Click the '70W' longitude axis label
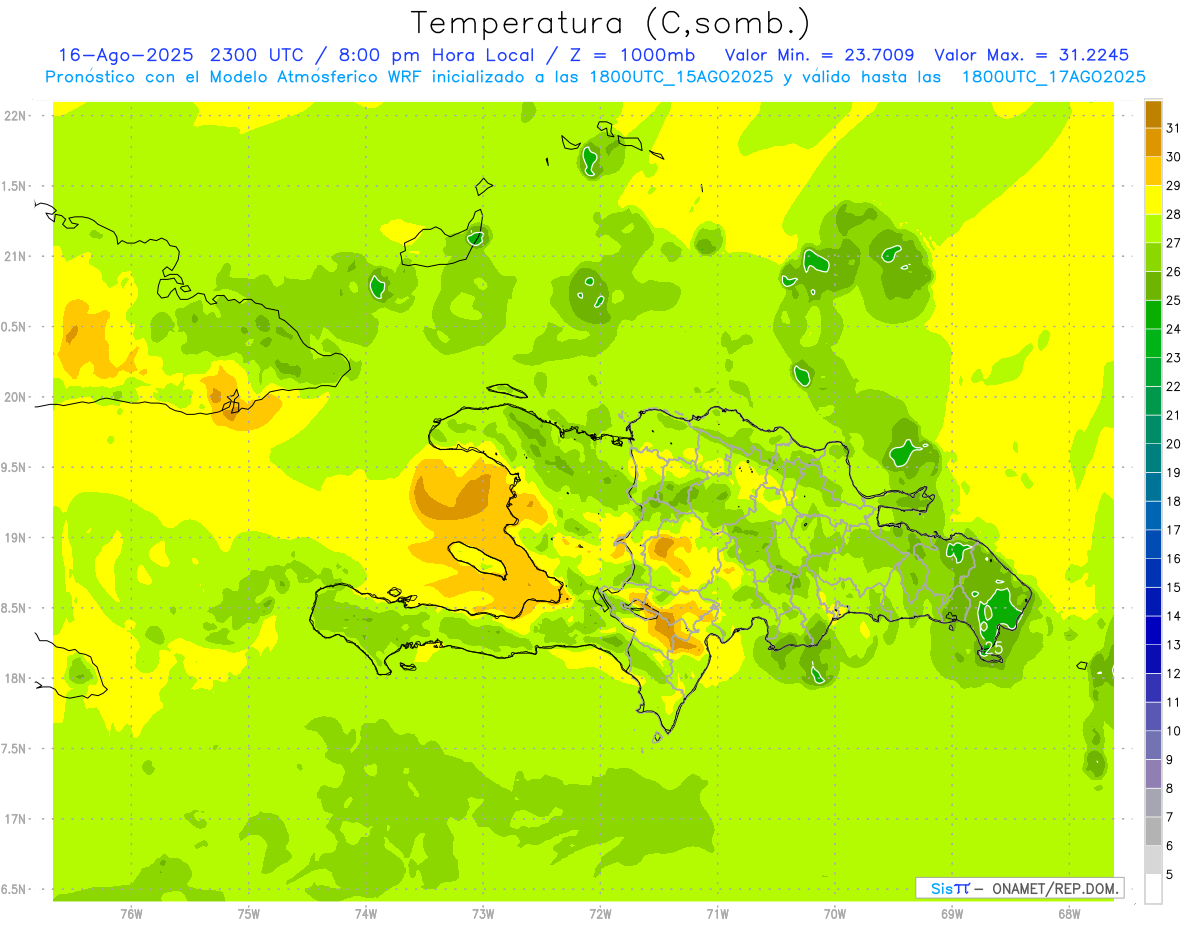Image resolution: width=1200 pixels, height=927 pixels. pyautogui.click(x=835, y=914)
